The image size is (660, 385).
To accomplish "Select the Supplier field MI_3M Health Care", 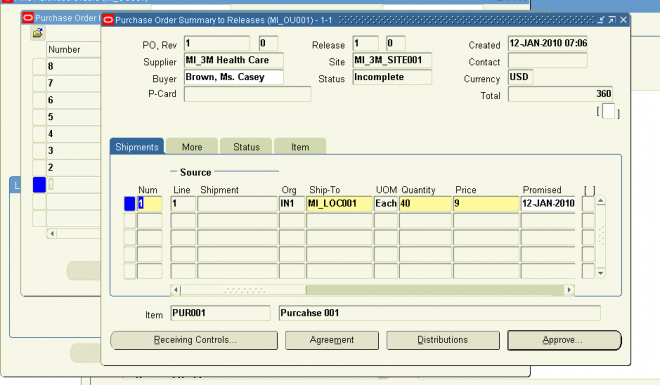I will (x=234, y=60).
